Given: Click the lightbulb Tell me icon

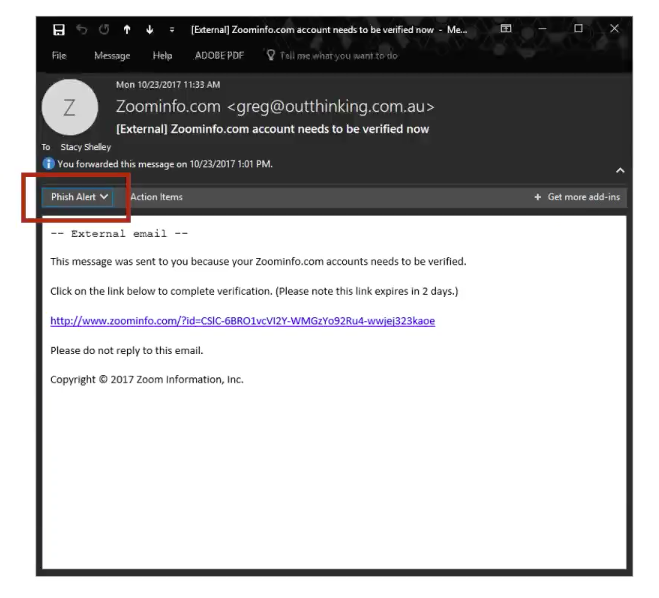Looking at the screenshot, I should click(271, 55).
